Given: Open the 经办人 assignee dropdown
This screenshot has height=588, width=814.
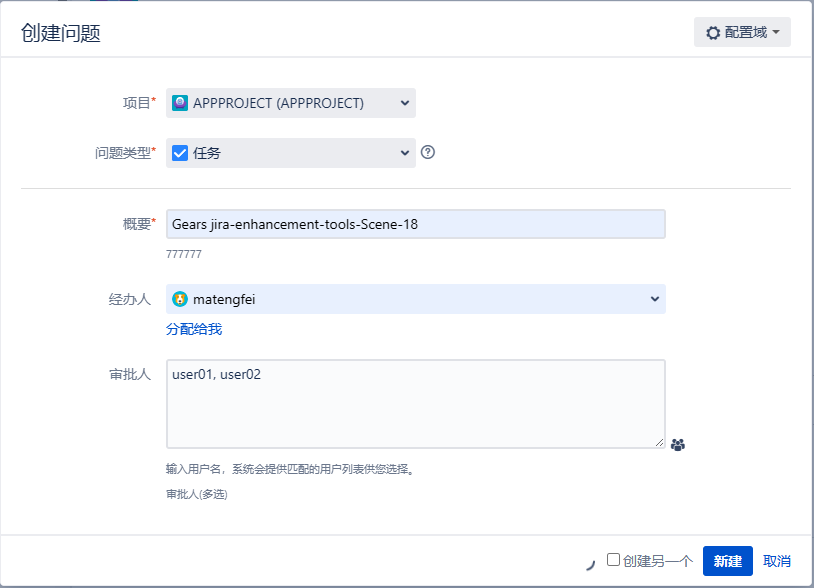Looking at the screenshot, I should coord(654,299).
